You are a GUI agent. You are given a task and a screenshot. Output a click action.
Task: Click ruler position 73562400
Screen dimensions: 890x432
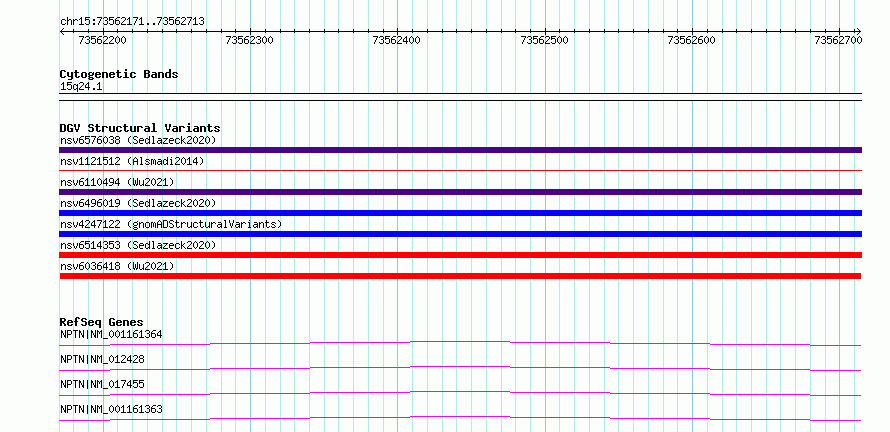pyautogui.click(x=397, y=40)
